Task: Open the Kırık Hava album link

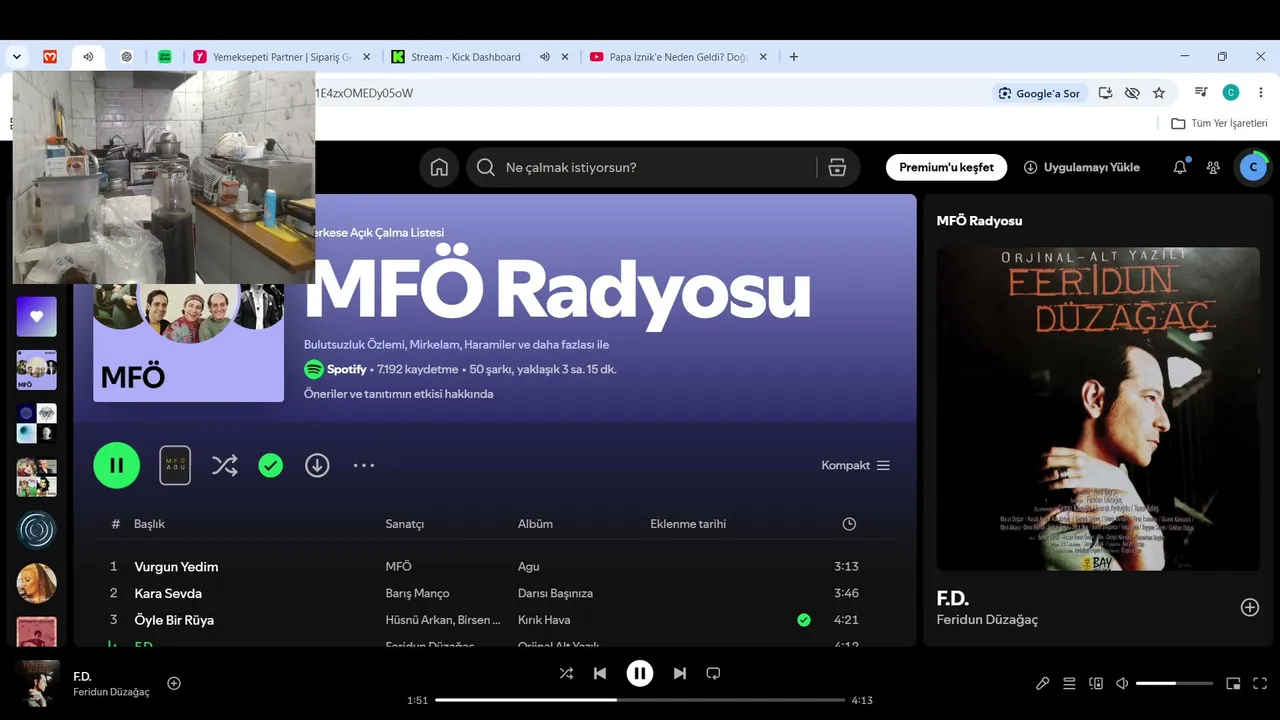Action: pos(544,620)
